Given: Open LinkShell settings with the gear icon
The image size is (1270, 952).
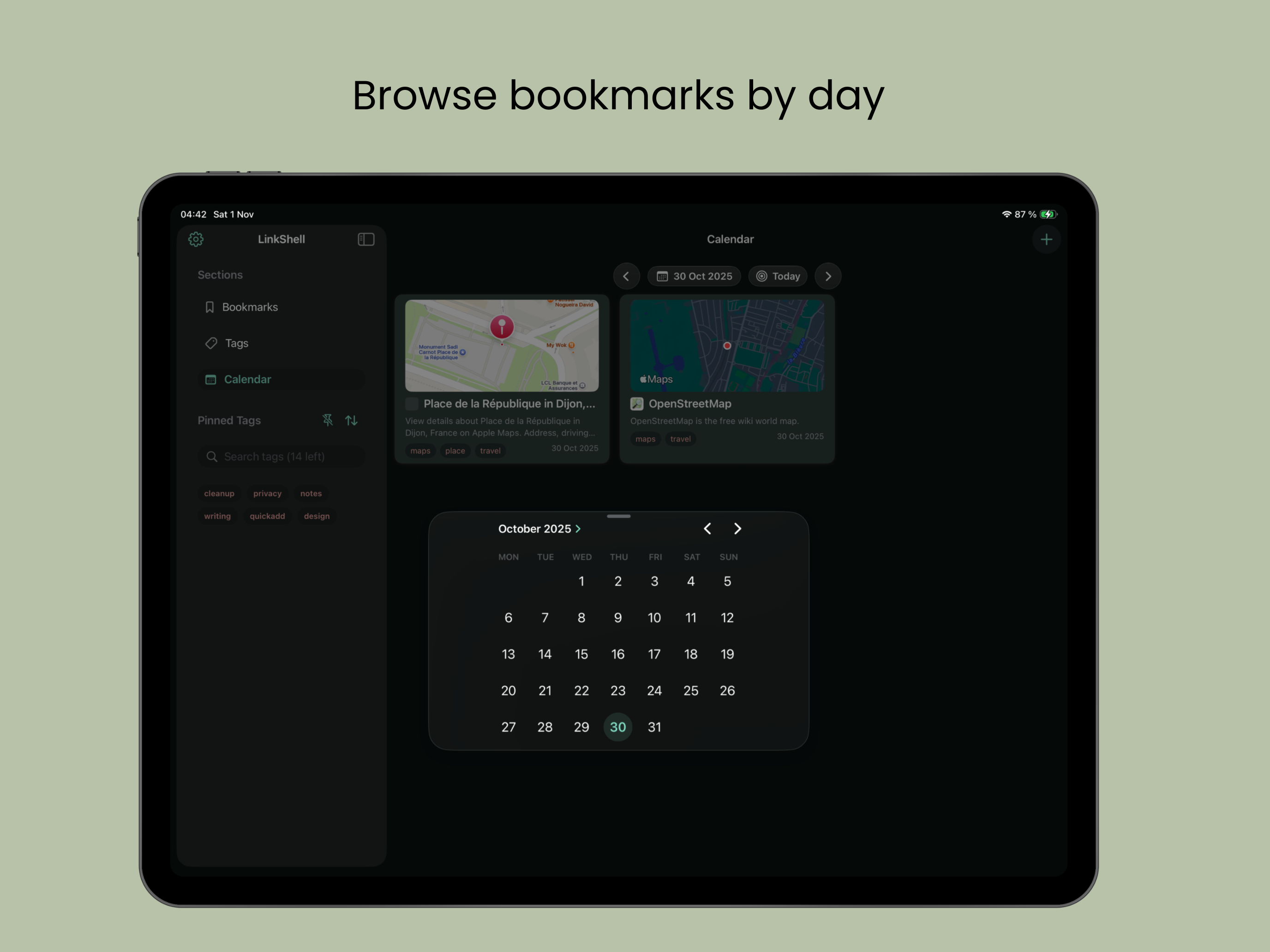Looking at the screenshot, I should [195, 239].
